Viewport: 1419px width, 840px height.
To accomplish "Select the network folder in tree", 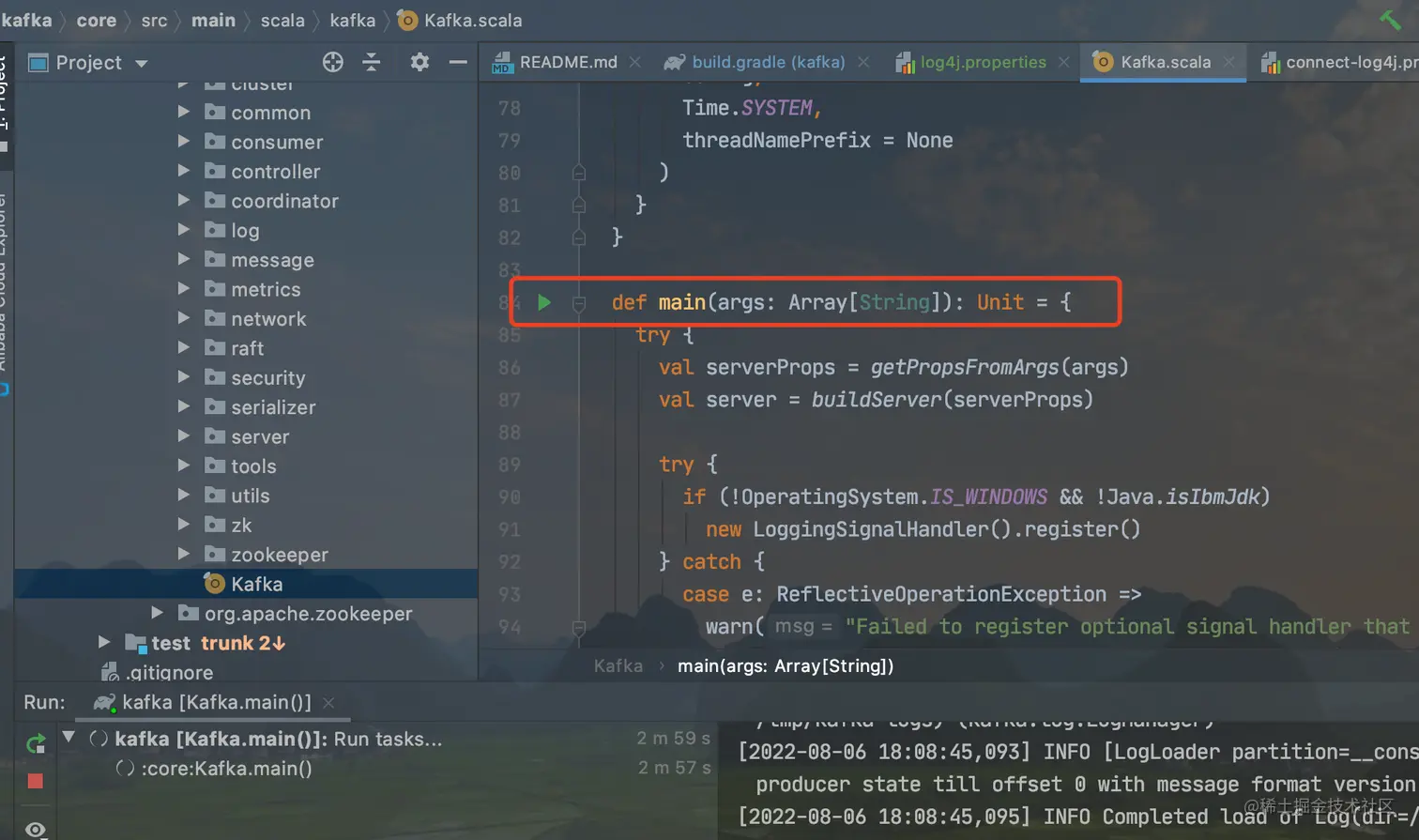I will pos(268,318).
